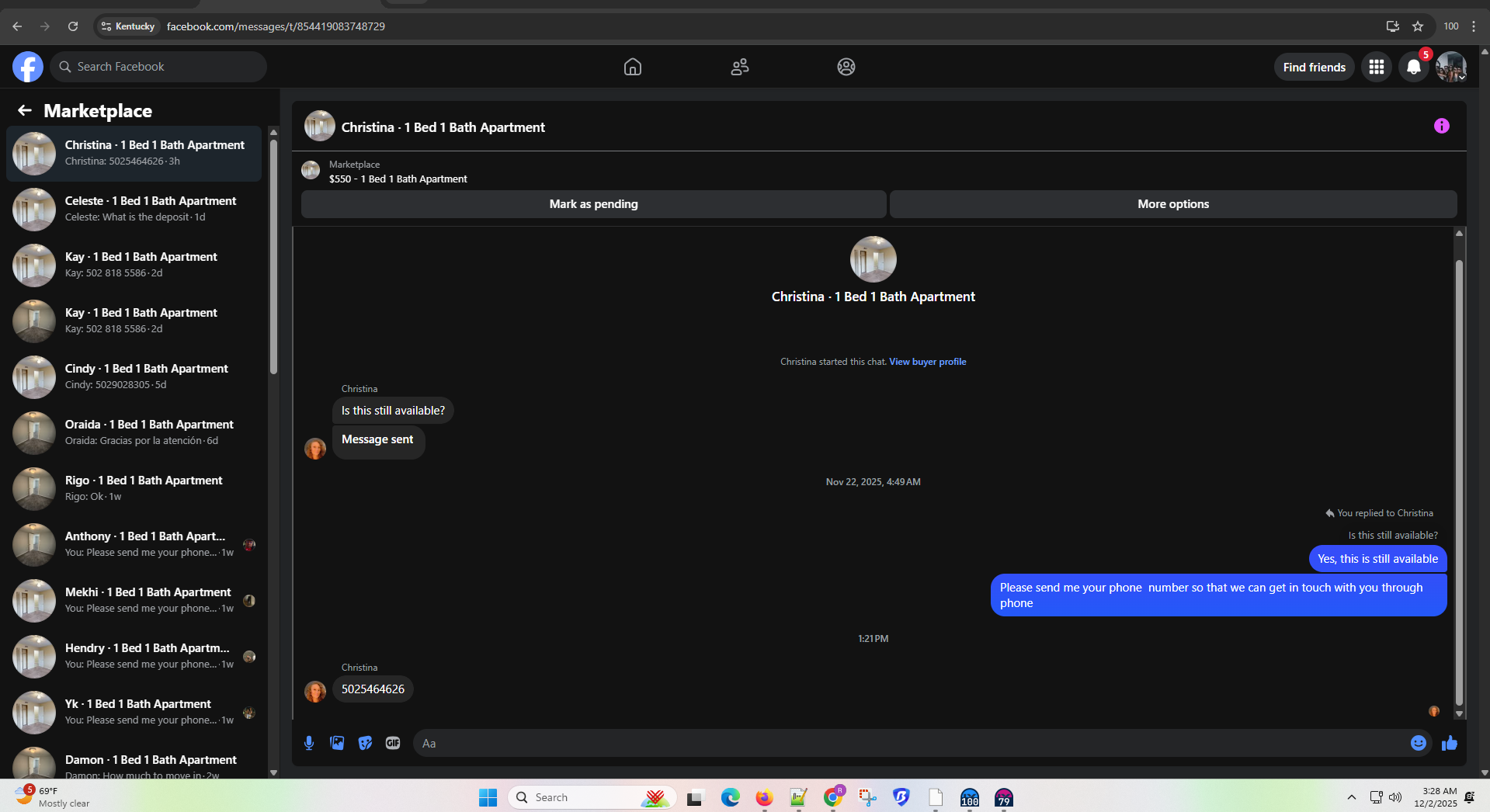Image resolution: width=1490 pixels, height=812 pixels.
Task: Open the notifications bell icon
Action: click(1414, 67)
